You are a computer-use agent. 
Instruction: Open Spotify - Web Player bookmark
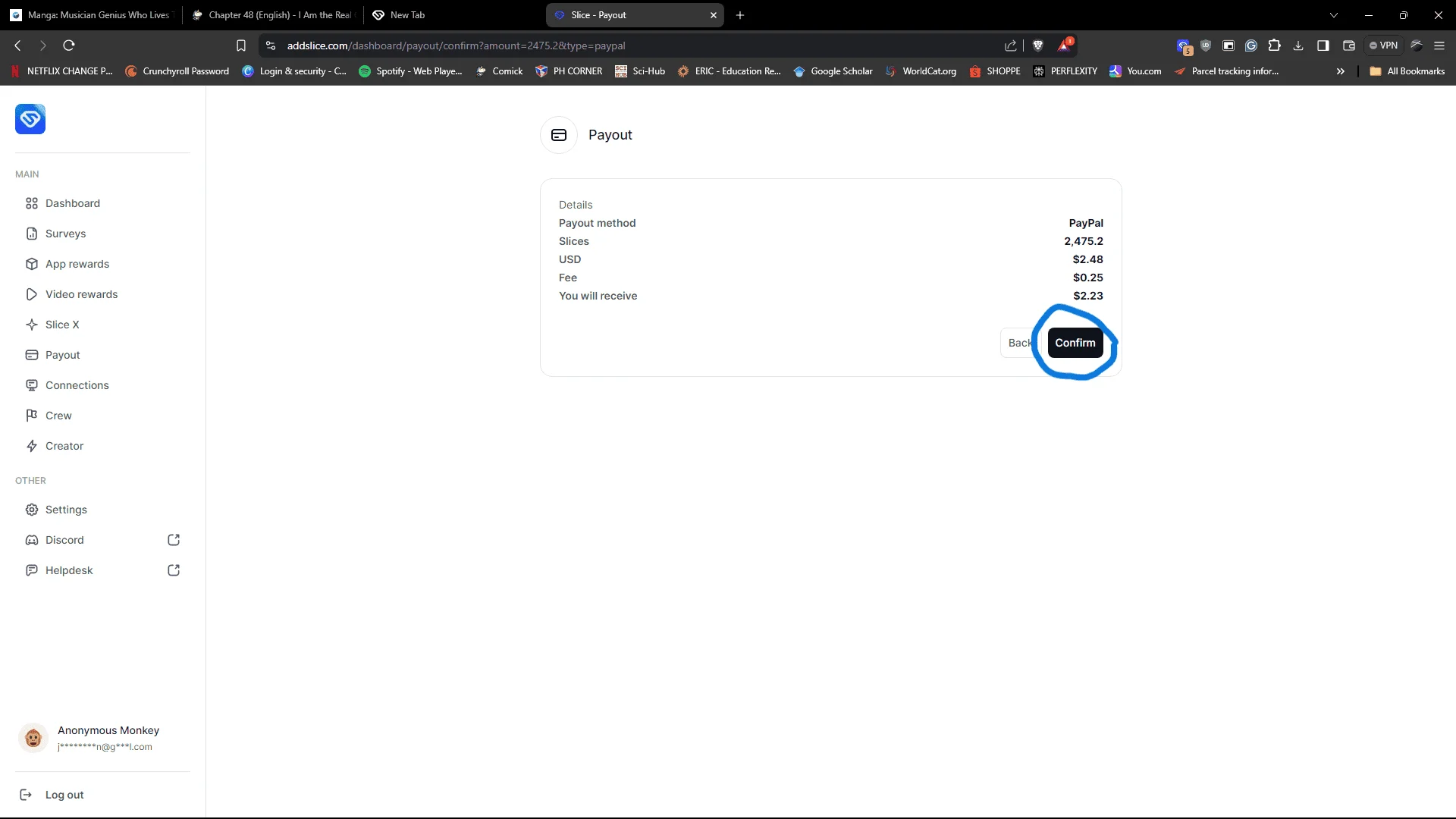tap(410, 71)
